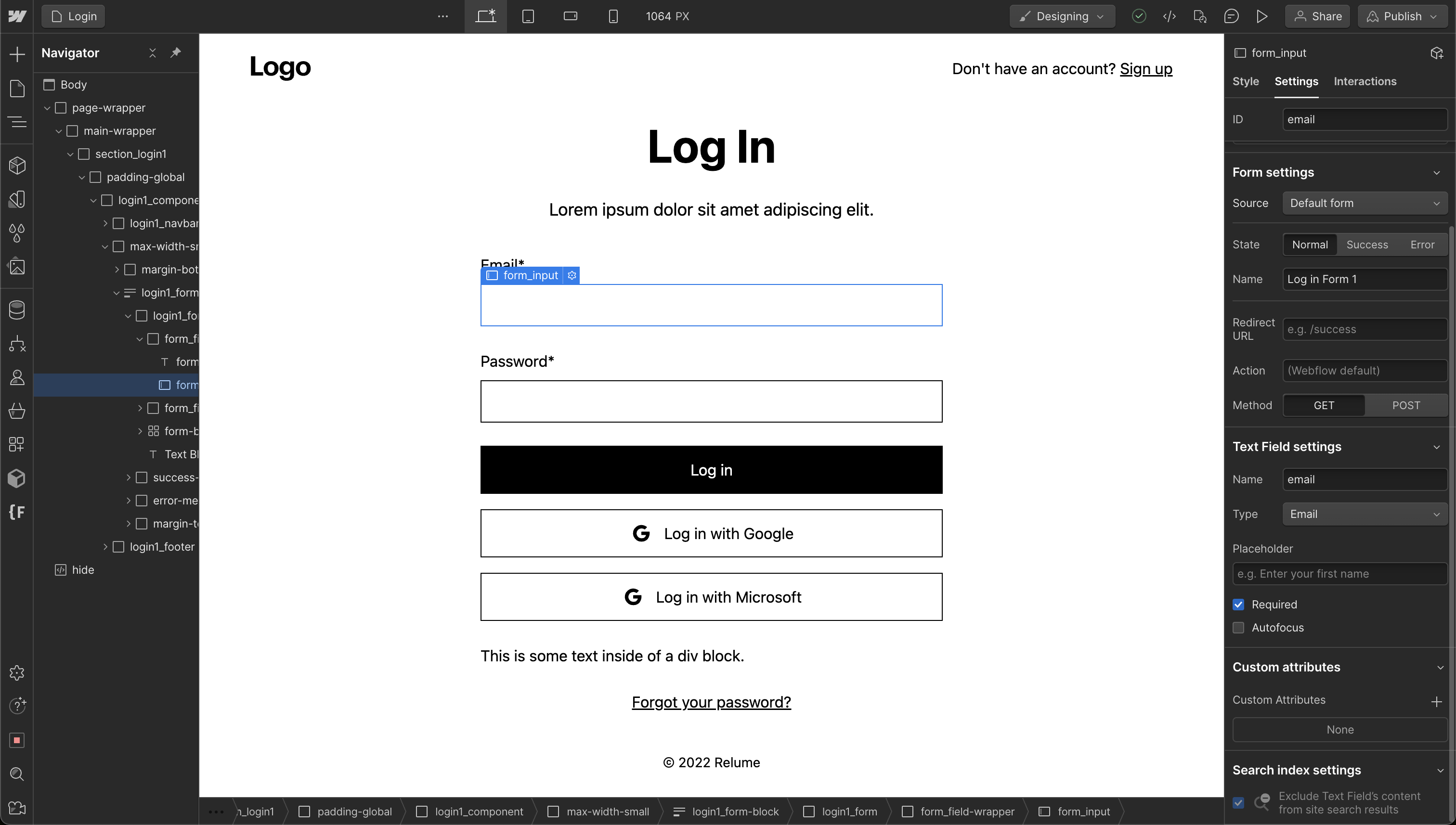Enable the Autofocus checkbox
The height and width of the screenshot is (825, 1456).
(x=1238, y=628)
